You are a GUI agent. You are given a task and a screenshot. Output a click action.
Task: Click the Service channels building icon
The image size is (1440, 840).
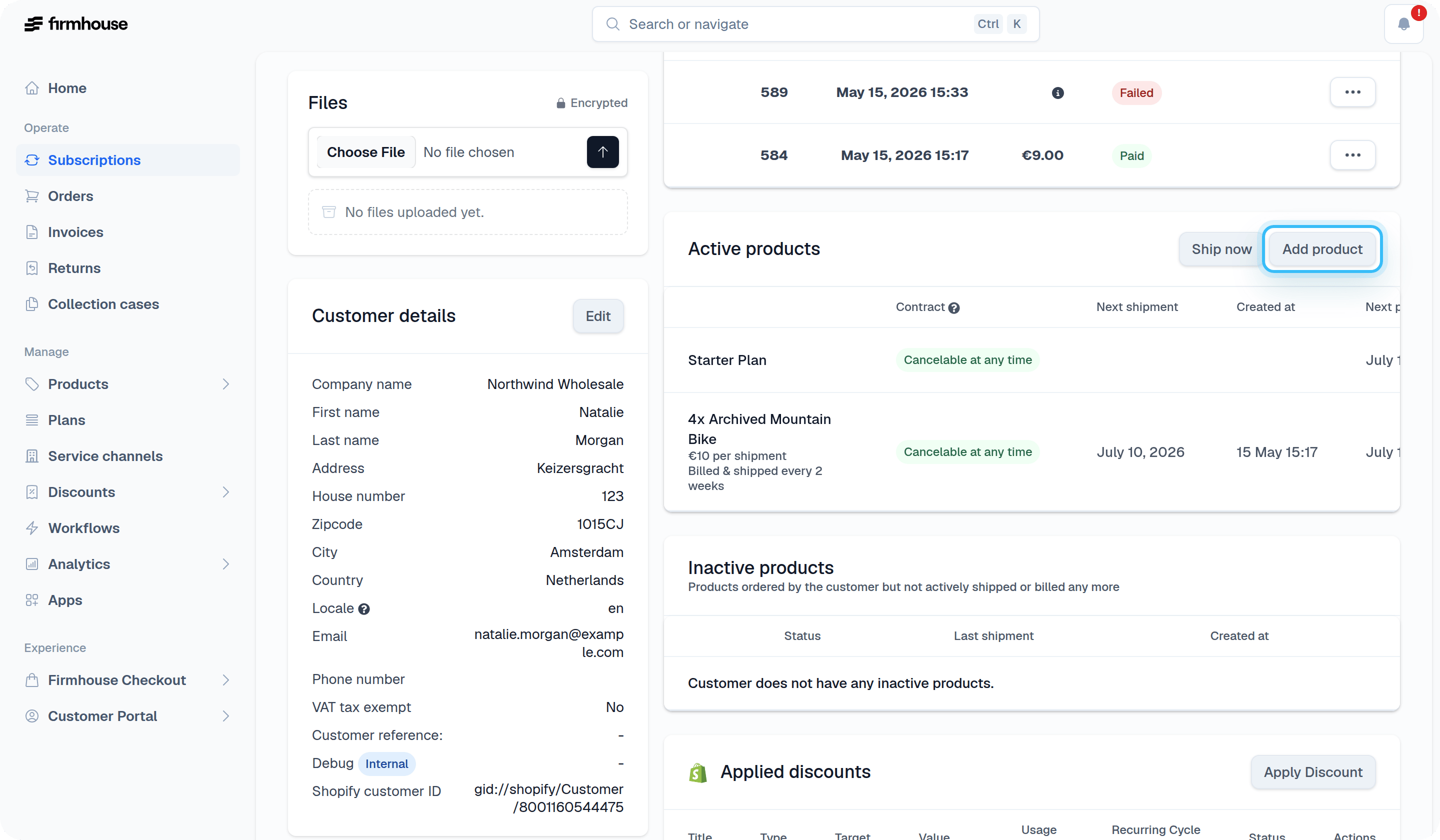pyautogui.click(x=32, y=456)
